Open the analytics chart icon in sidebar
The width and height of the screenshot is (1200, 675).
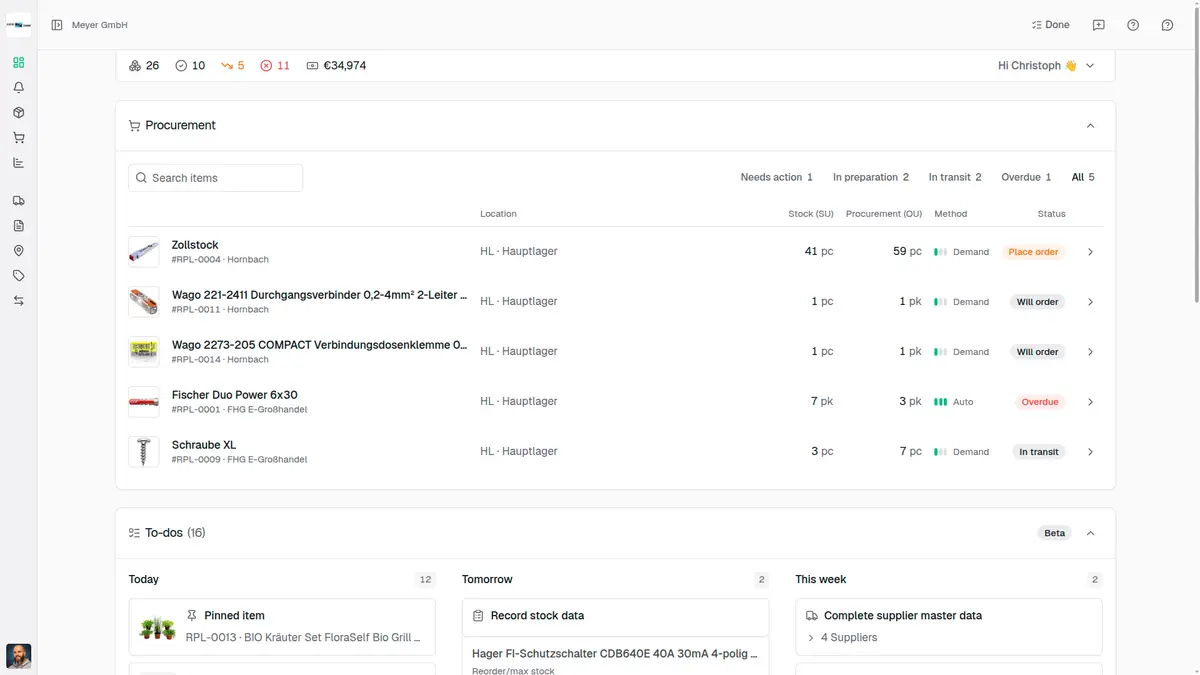18,163
